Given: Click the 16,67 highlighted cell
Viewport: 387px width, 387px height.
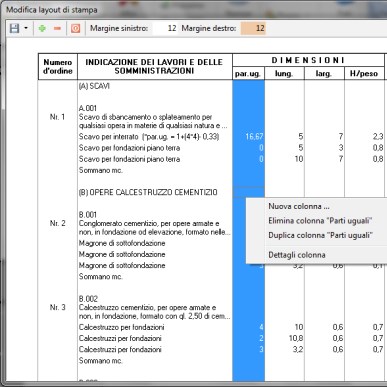Looking at the screenshot, I should click(x=254, y=137).
